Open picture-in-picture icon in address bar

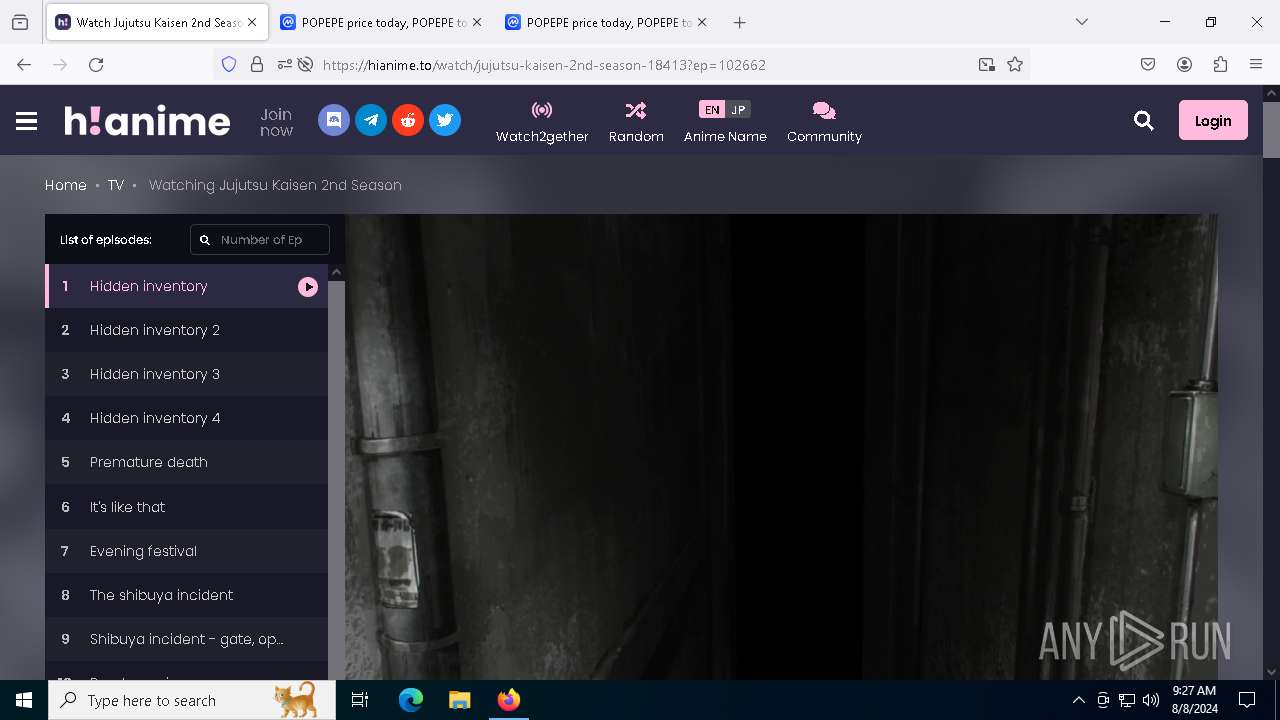(987, 64)
